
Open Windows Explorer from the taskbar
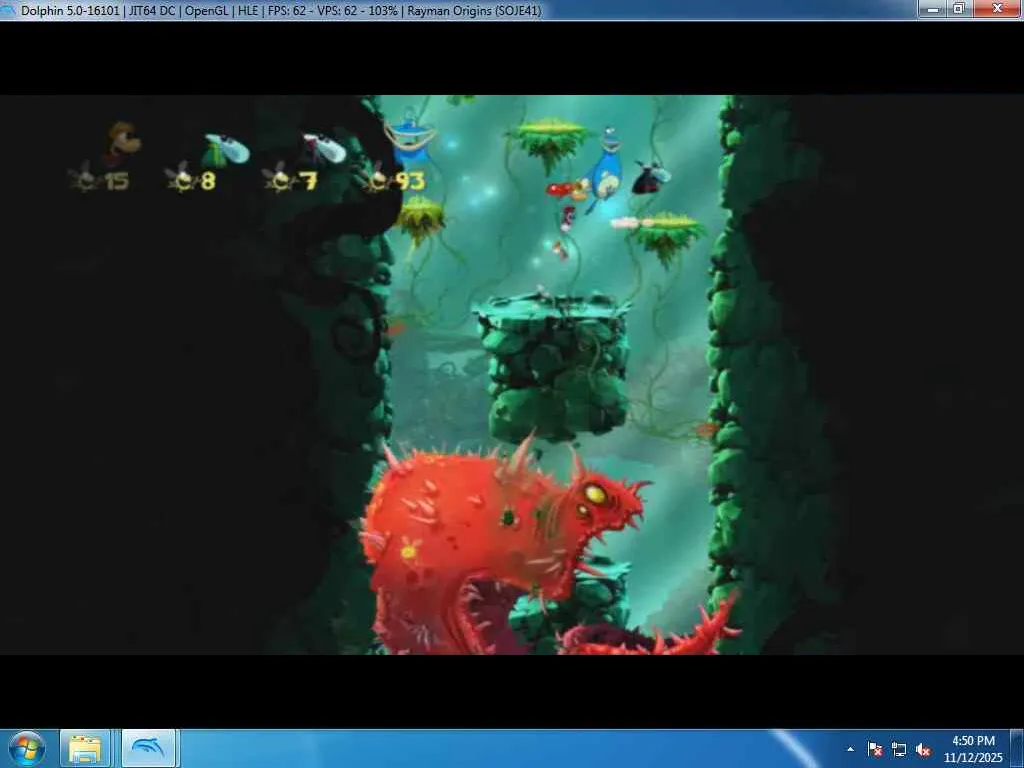85,749
